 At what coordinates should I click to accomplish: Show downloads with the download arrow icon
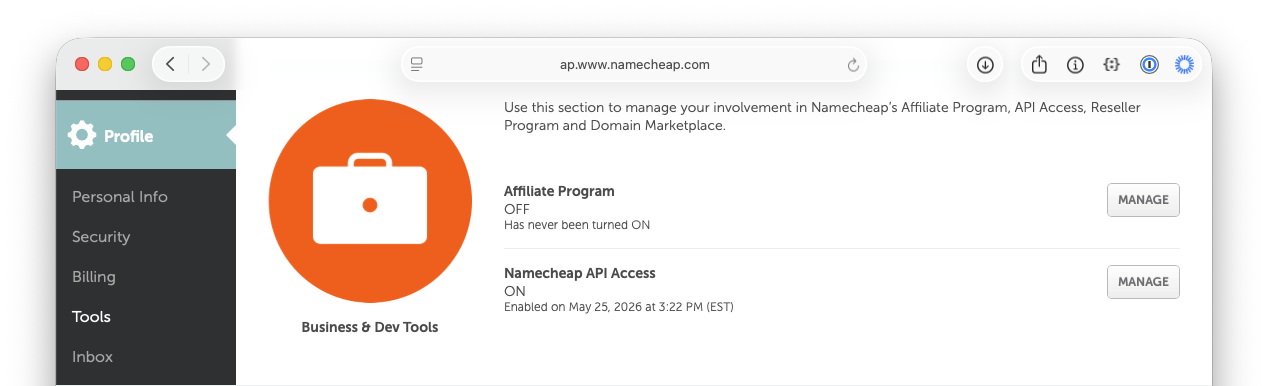(x=985, y=65)
